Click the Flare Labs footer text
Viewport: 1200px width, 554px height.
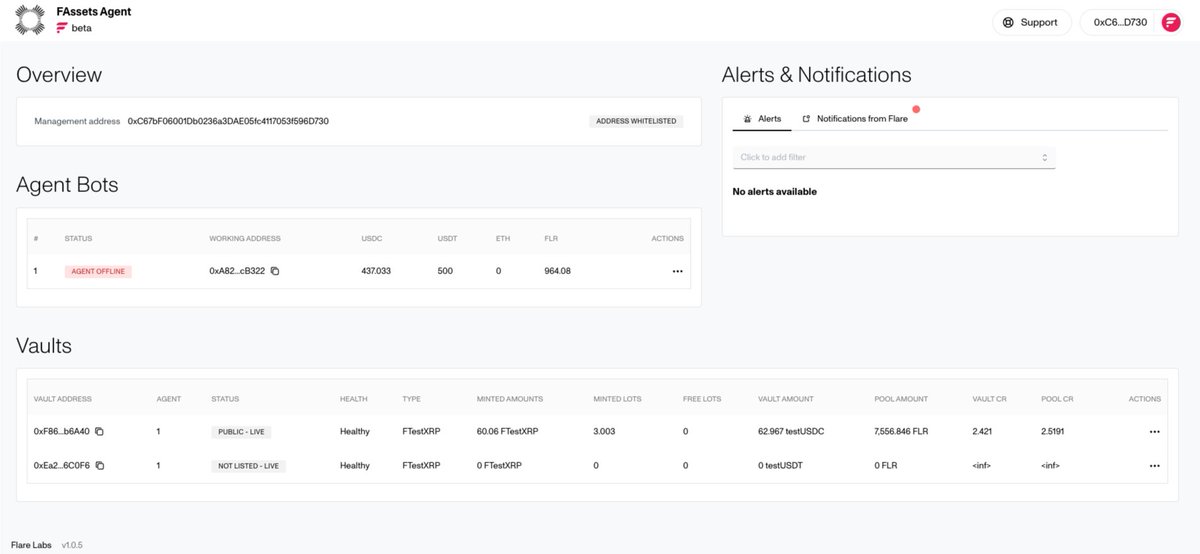click(x=31, y=546)
